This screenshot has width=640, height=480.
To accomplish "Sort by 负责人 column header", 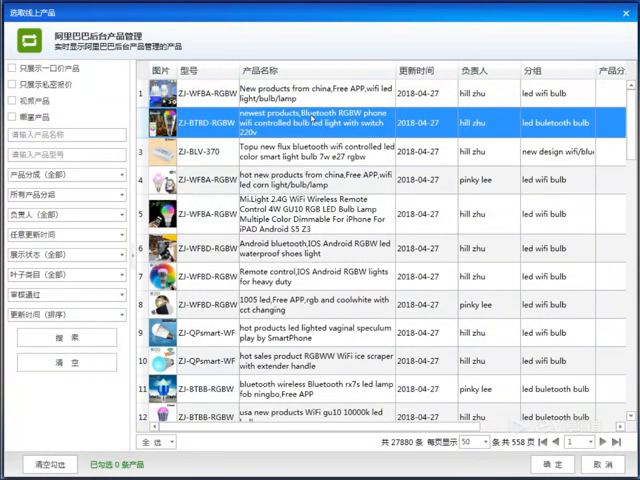I will (489, 71).
